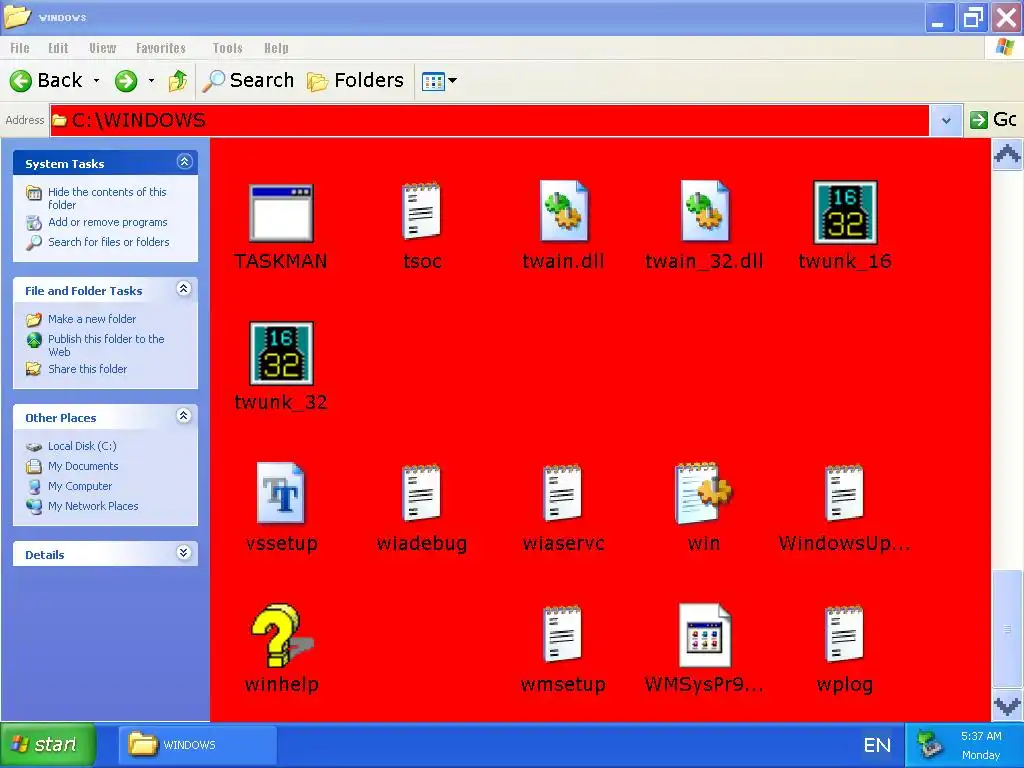Screen dimensions: 1024x768
Task: Expand the Details panel
Action: [x=184, y=553]
